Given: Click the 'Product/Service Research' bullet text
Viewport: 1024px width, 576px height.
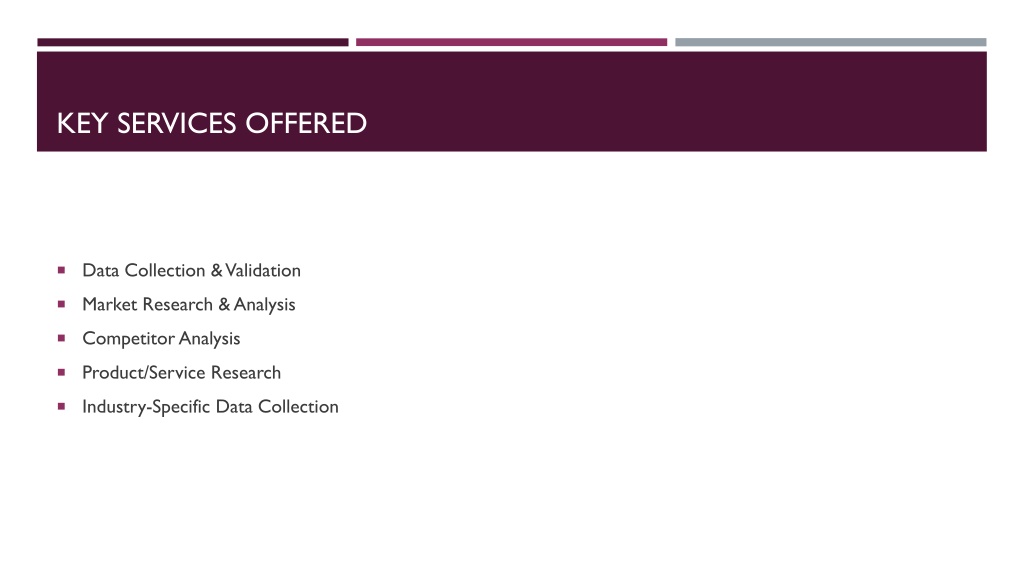Looking at the screenshot, I should pyautogui.click(x=182, y=373).
